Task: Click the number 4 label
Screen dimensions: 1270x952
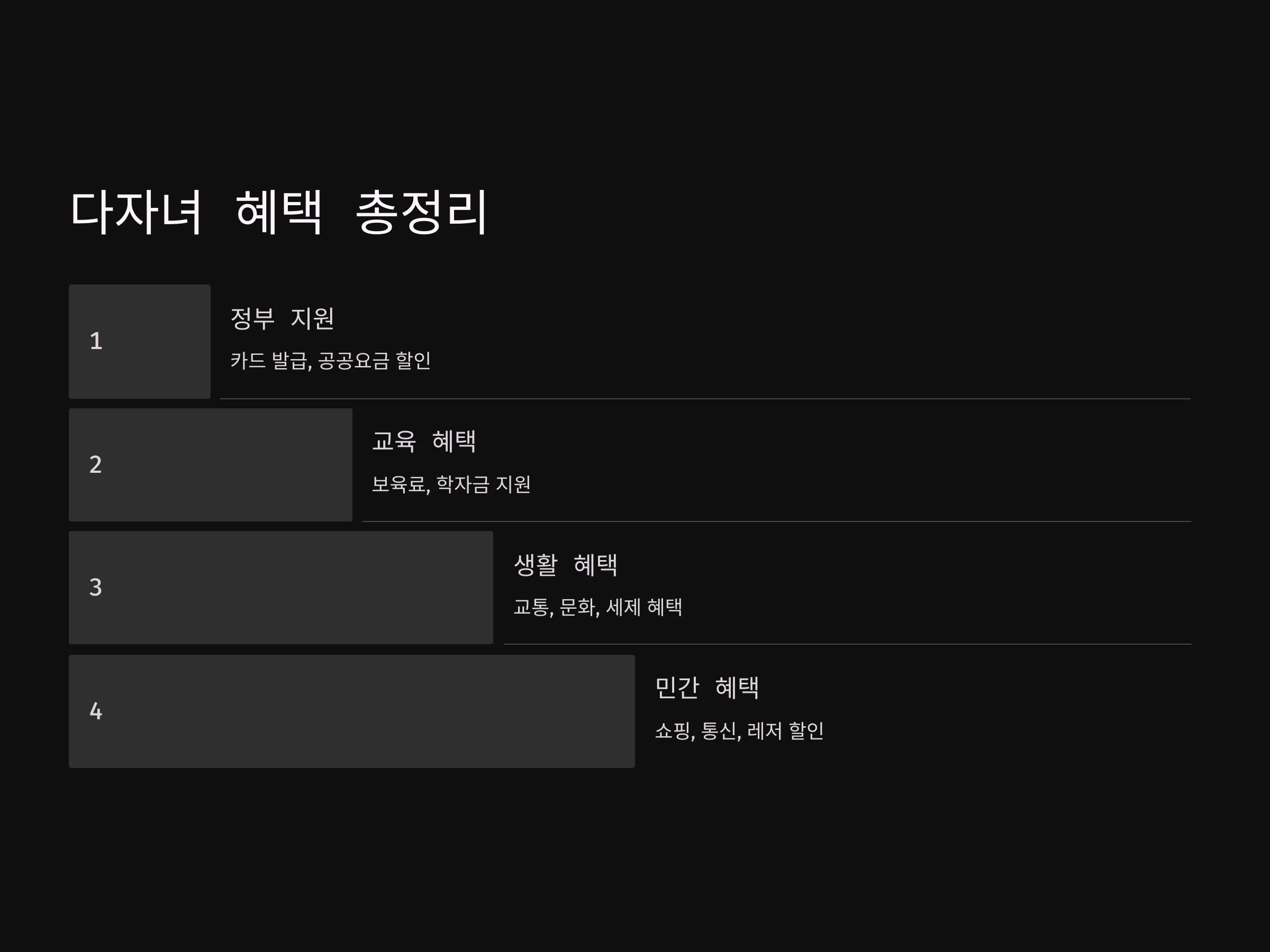Action: pos(96,711)
